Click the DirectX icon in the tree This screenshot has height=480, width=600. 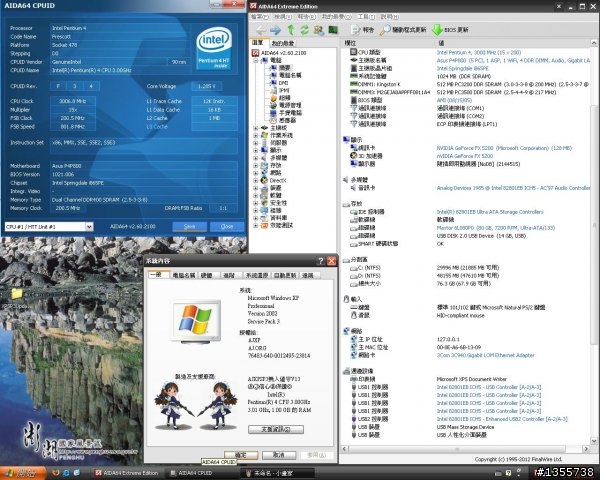pyautogui.click(x=264, y=180)
